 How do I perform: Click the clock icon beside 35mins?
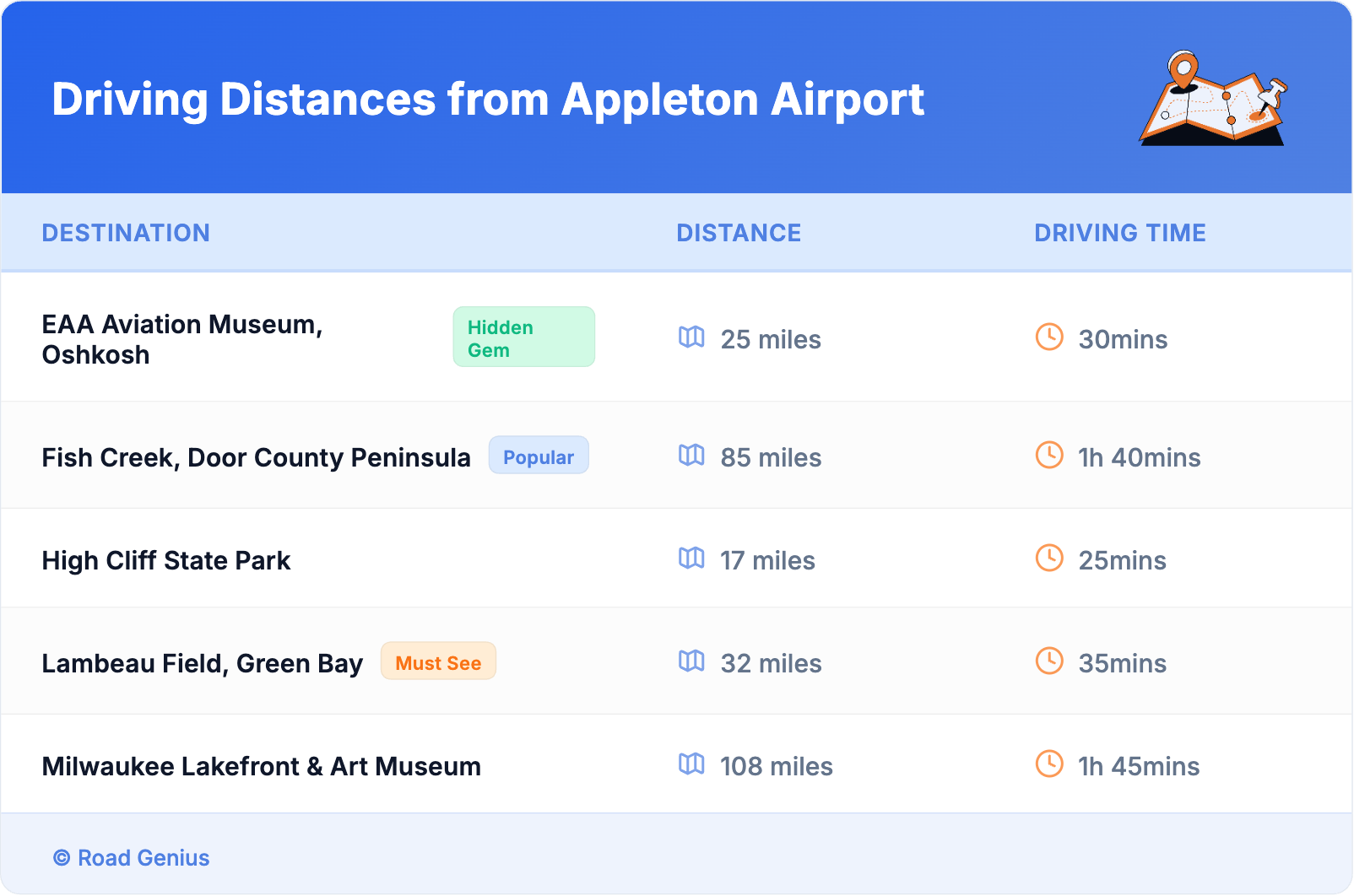1049,661
